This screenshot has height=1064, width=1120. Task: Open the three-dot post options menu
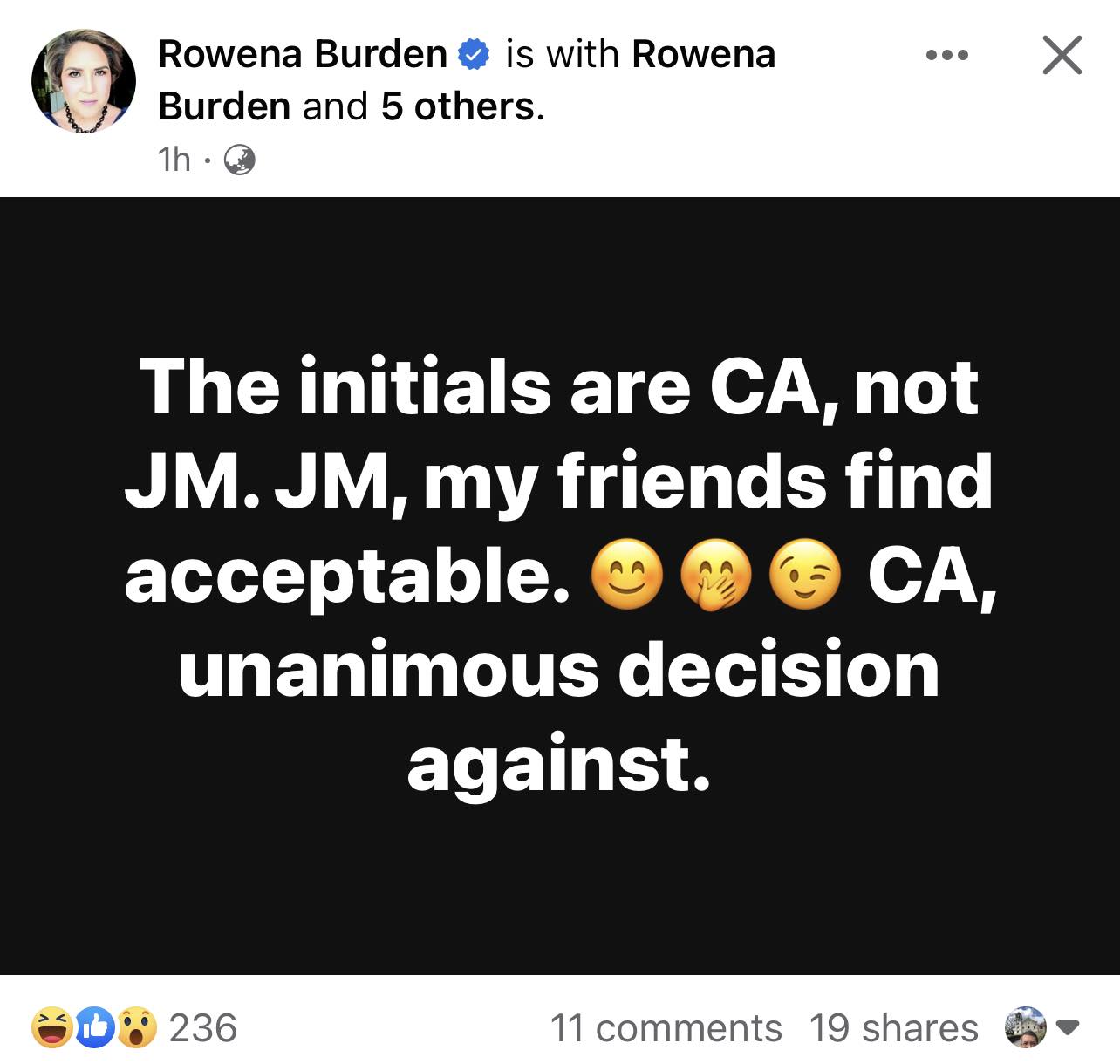[x=947, y=56]
